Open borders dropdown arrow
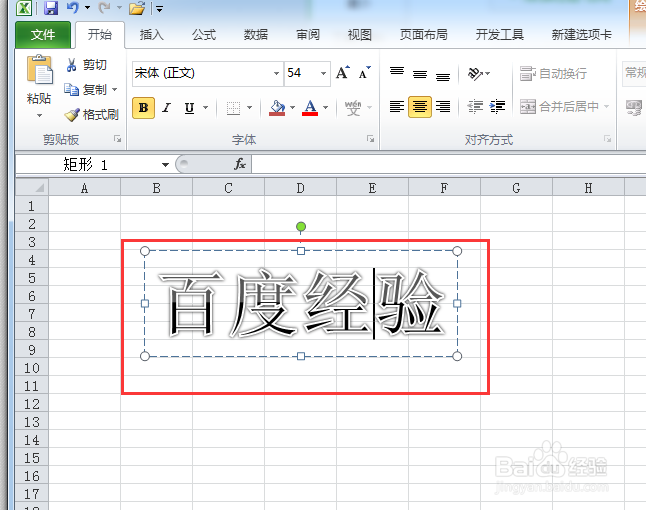Image resolution: width=646 pixels, height=510 pixels. click(249, 108)
